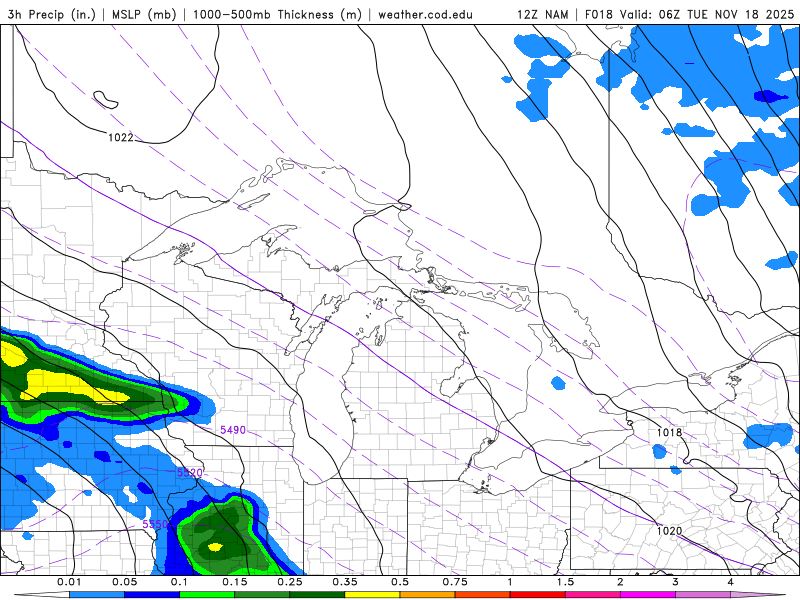Click the 'weather.cod.edu' source text

pyautogui.click(x=425, y=14)
